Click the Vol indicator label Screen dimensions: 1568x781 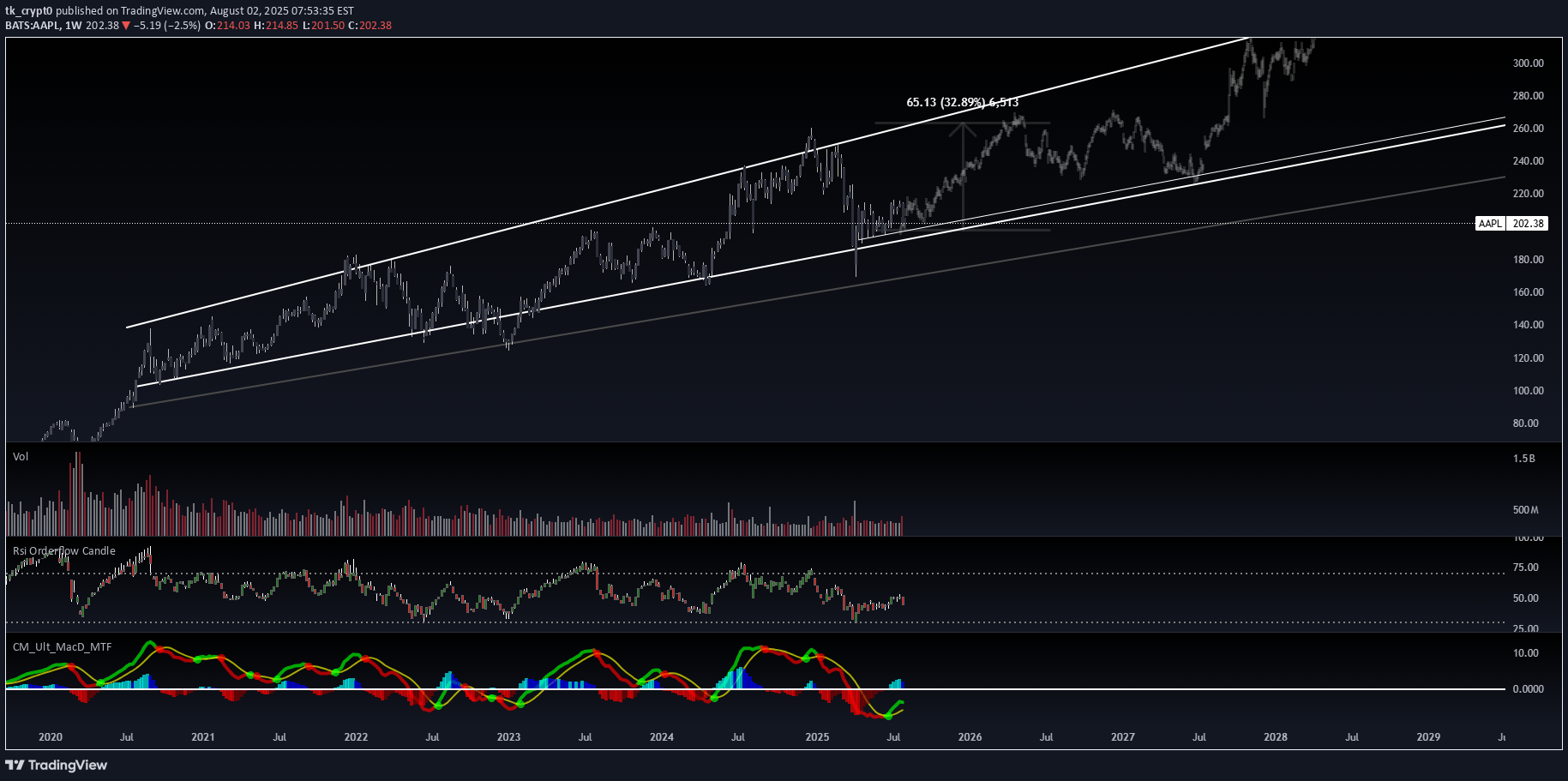[21, 457]
